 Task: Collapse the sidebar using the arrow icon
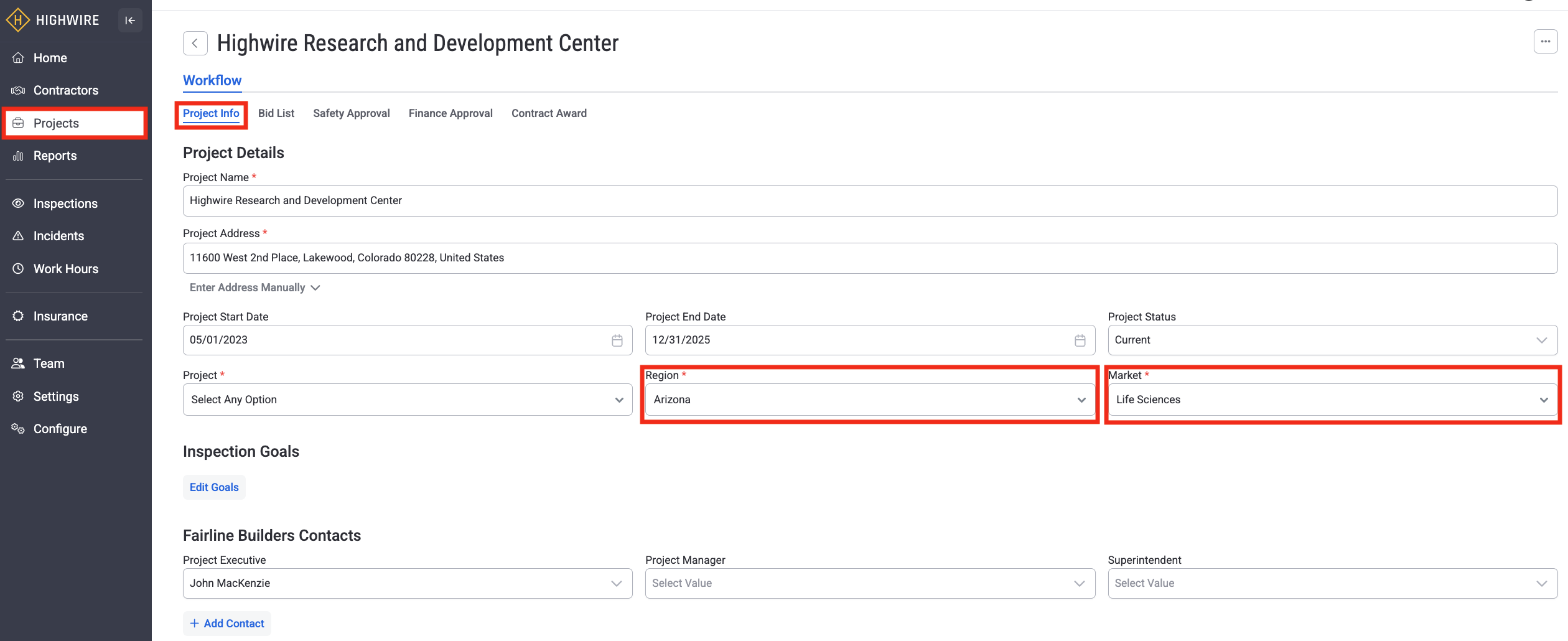(x=130, y=21)
